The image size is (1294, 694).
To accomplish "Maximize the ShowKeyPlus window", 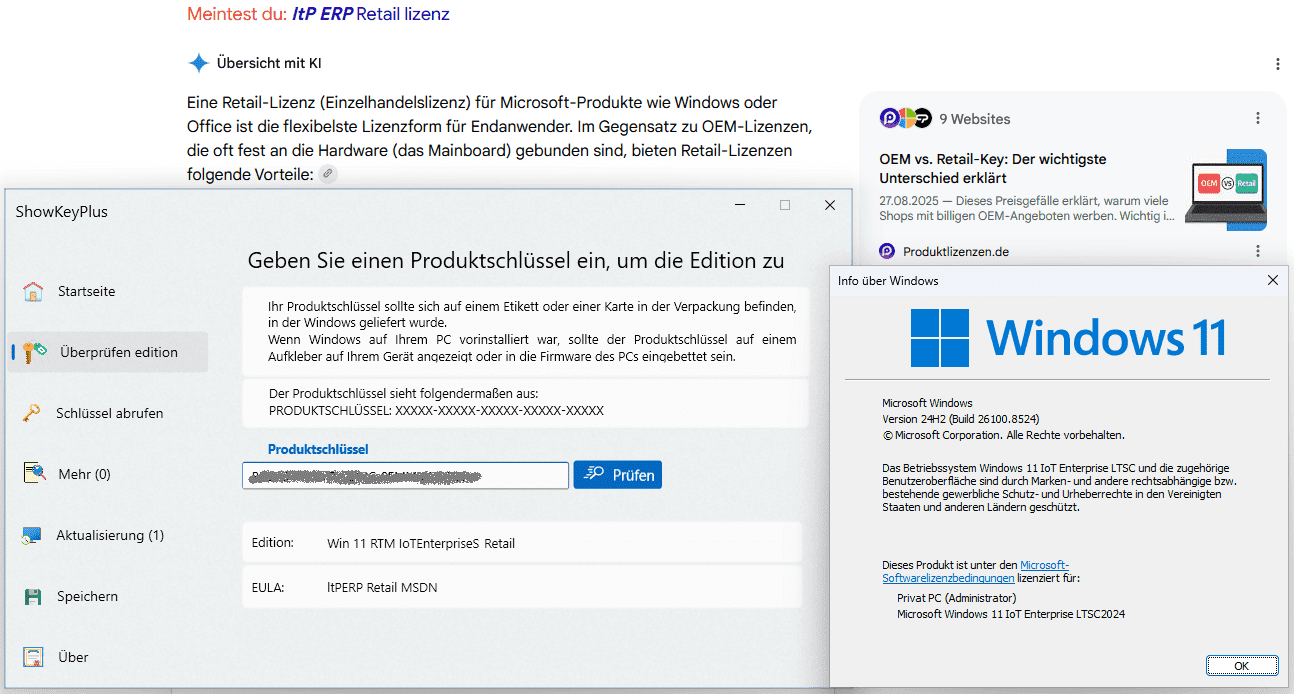I will (785, 205).
